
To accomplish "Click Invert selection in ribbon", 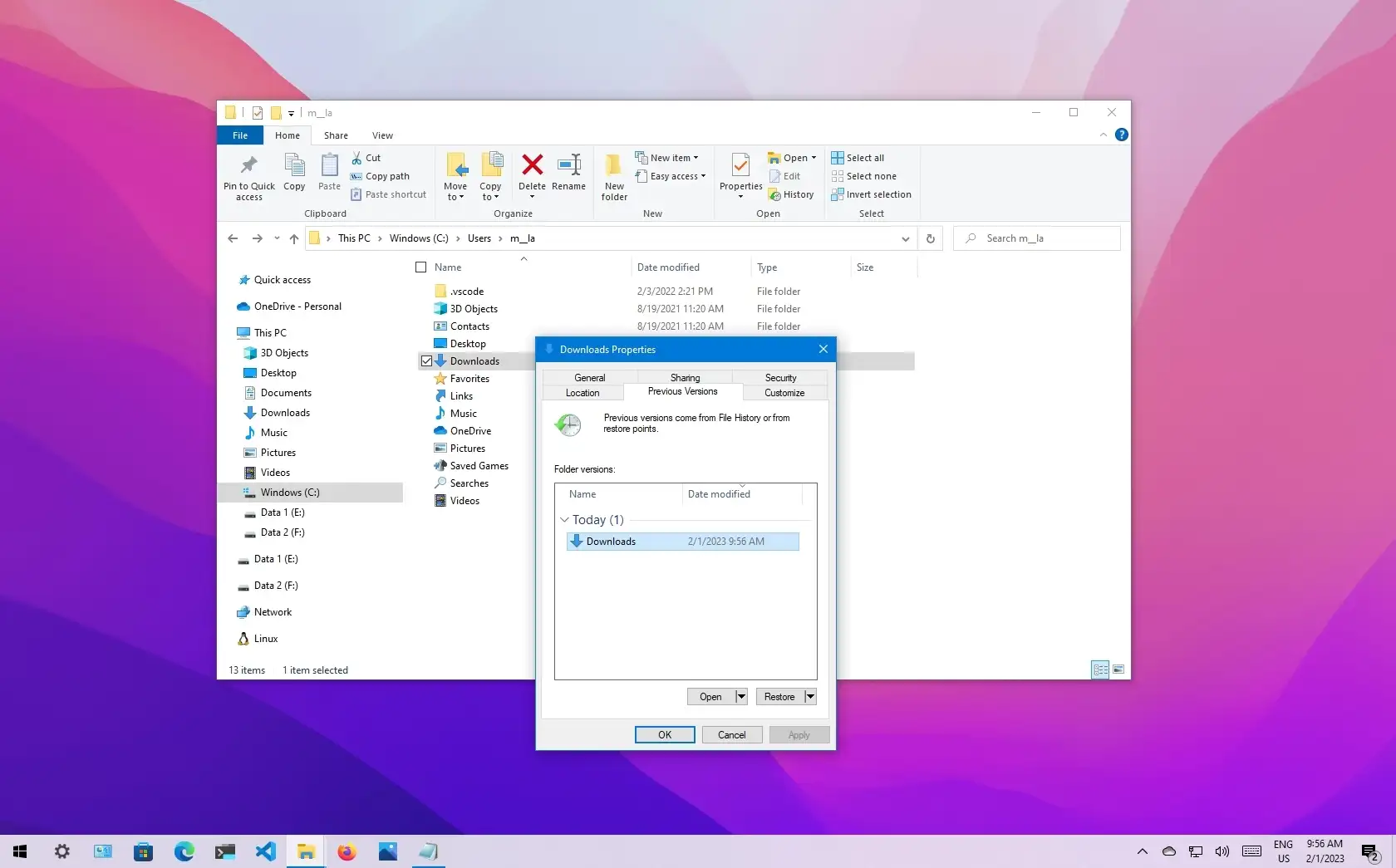I will click(x=871, y=194).
